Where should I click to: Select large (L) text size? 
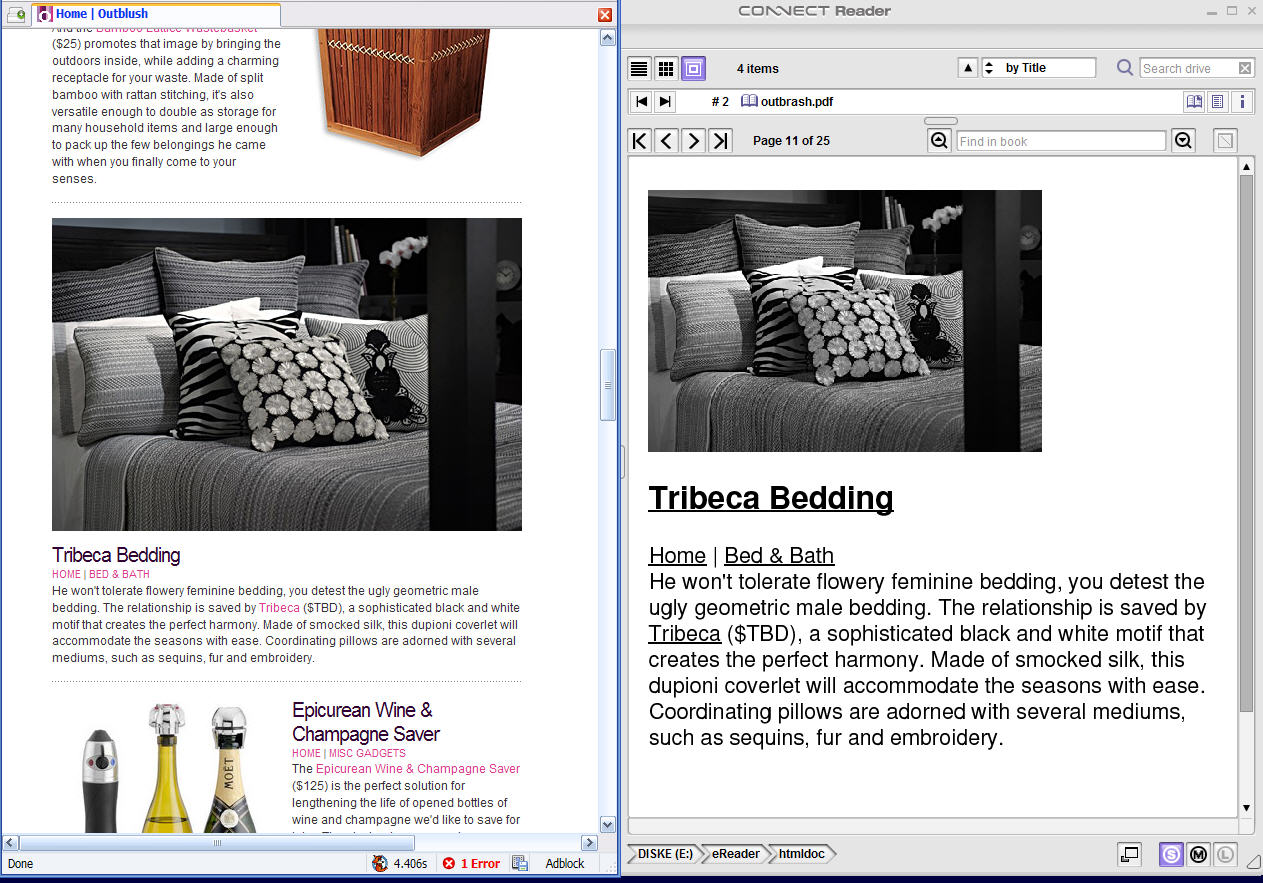click(x=1225, y=854)
